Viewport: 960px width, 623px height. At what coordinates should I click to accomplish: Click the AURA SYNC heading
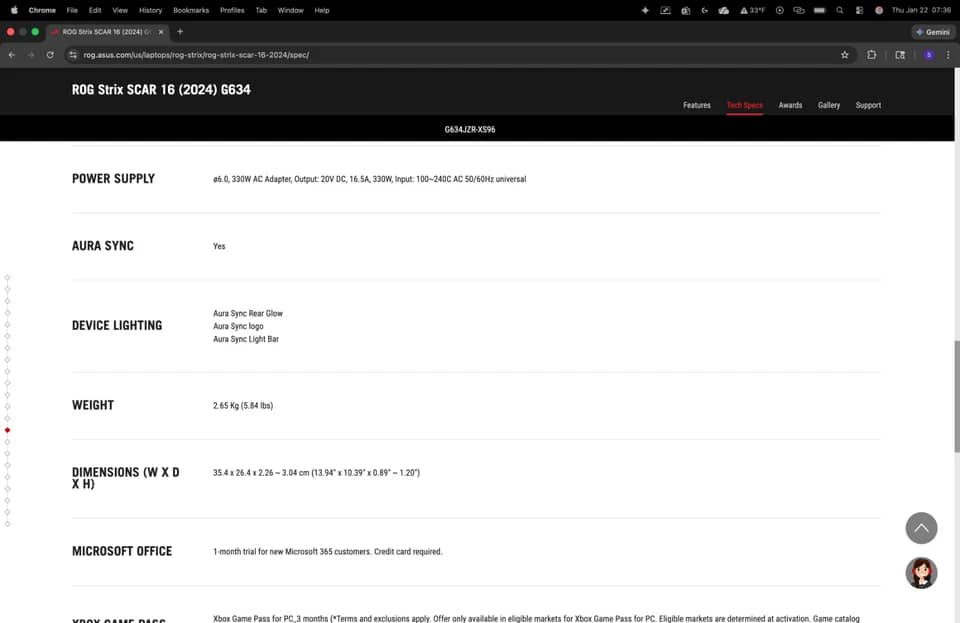(x=103, y=246)
